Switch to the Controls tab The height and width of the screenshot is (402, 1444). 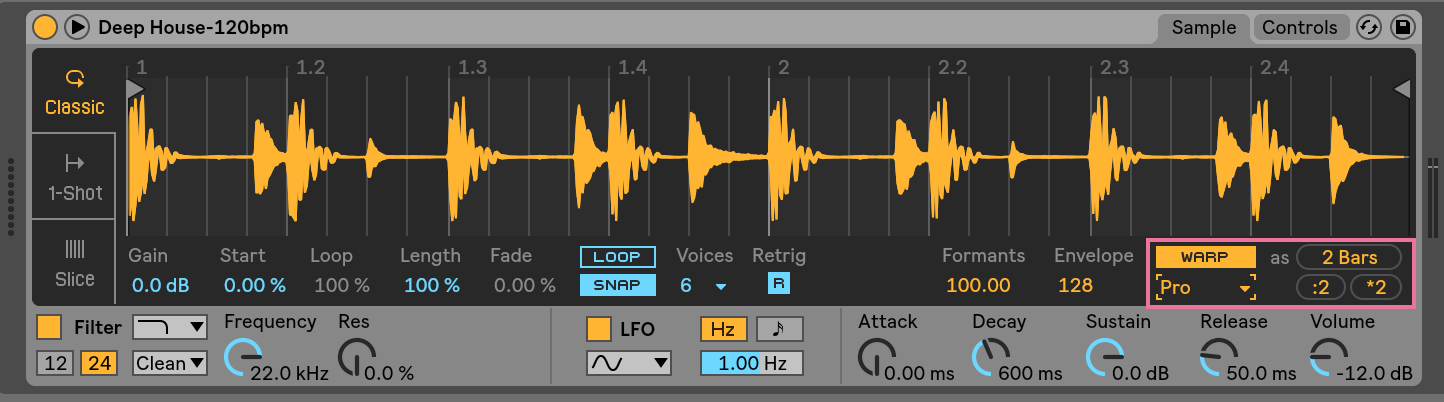(1299, 27)
